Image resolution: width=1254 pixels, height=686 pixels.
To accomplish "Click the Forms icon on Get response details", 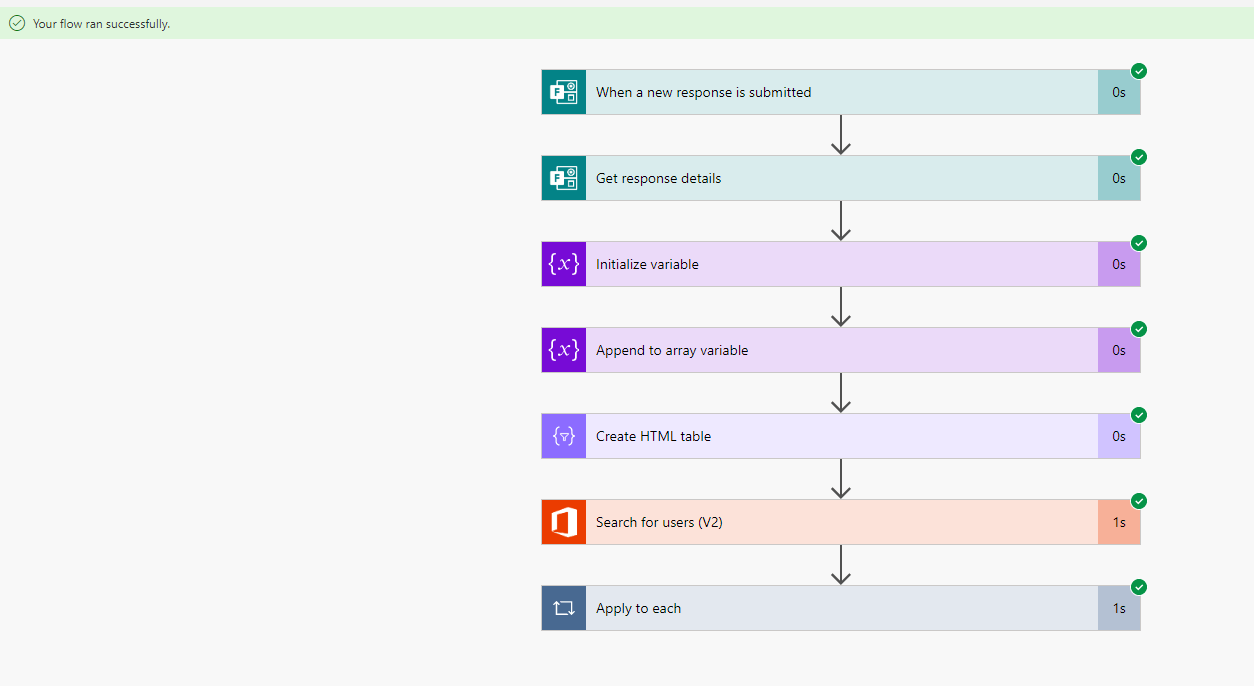I will 563,177.
